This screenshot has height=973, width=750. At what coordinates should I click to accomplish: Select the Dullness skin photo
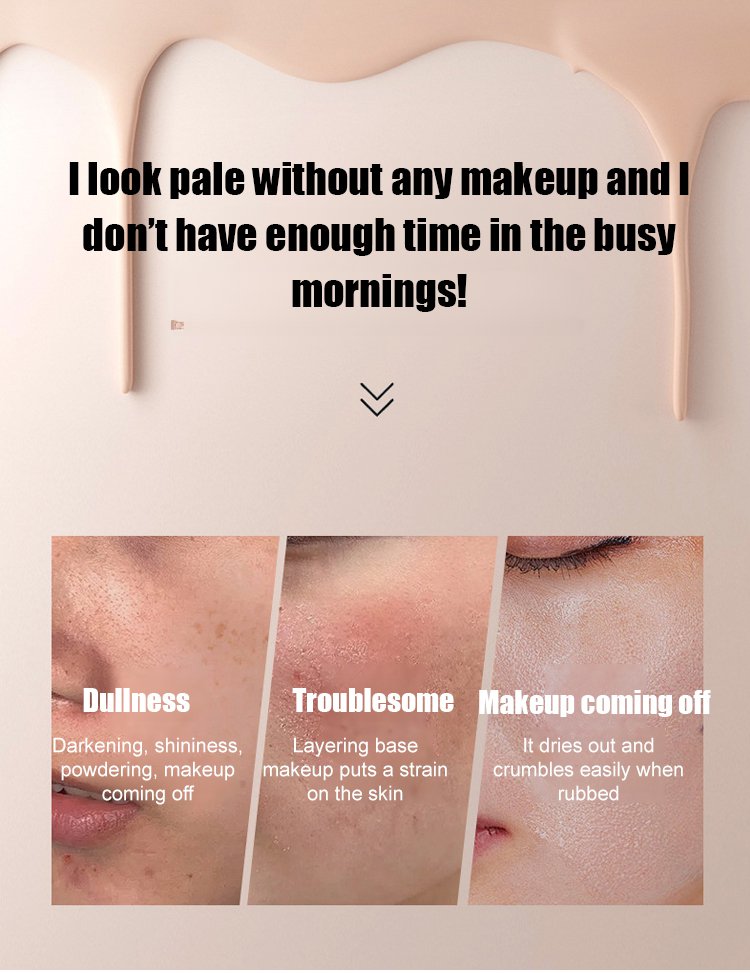coord(165,720)
